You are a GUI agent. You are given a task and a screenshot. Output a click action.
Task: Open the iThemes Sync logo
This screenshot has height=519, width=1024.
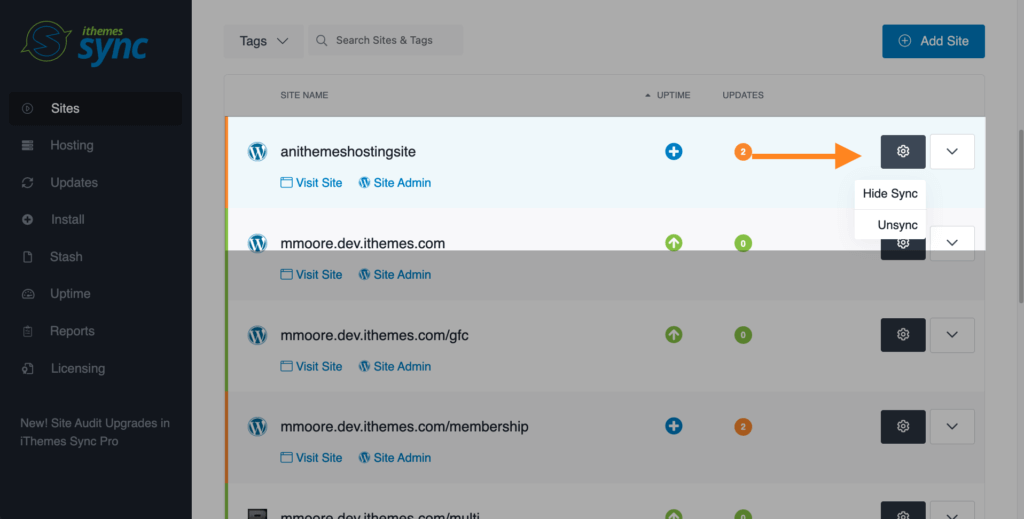[84, 42]
